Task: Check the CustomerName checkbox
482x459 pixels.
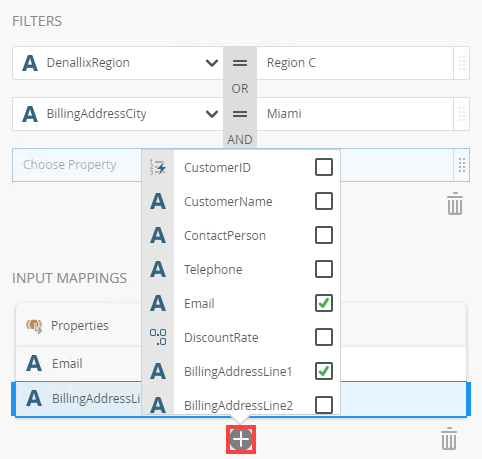Action: click(x=324, y=201)
